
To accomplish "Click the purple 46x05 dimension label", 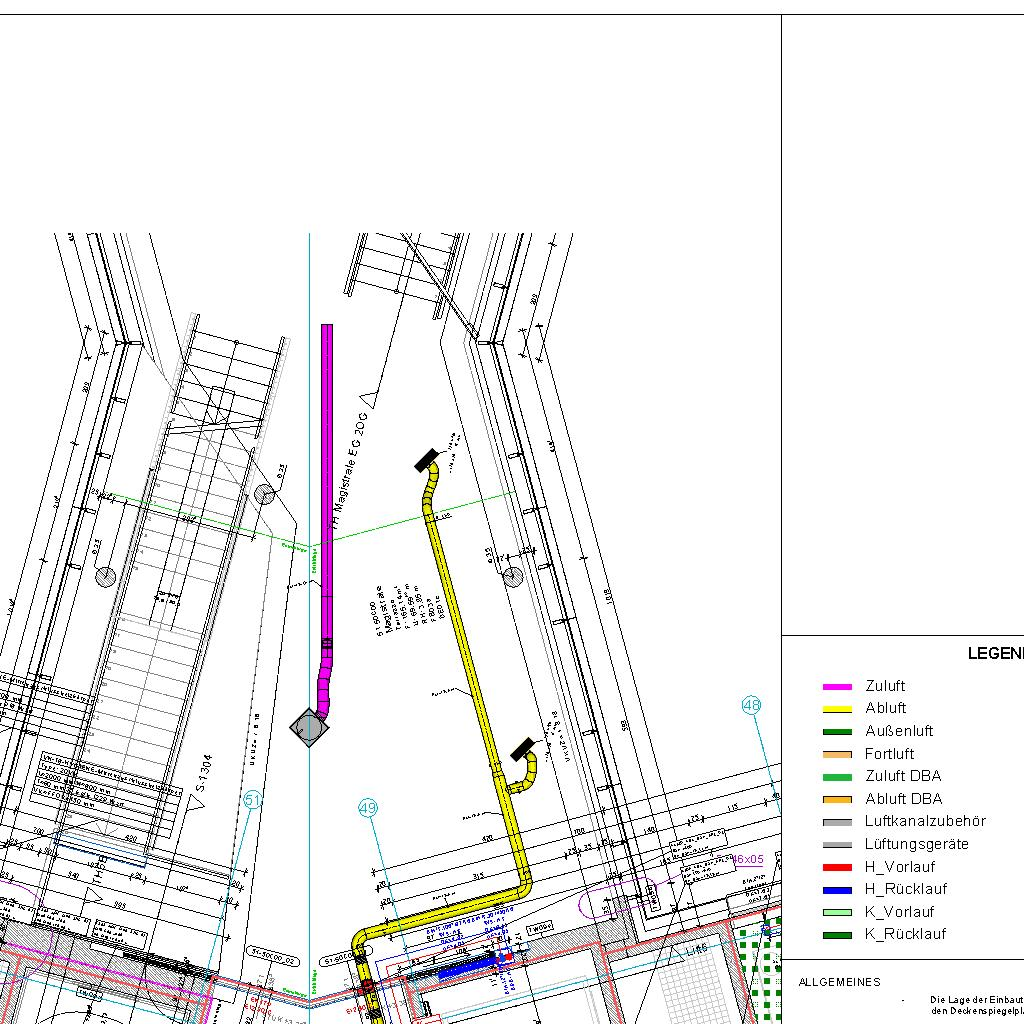I will pos(747,859).
